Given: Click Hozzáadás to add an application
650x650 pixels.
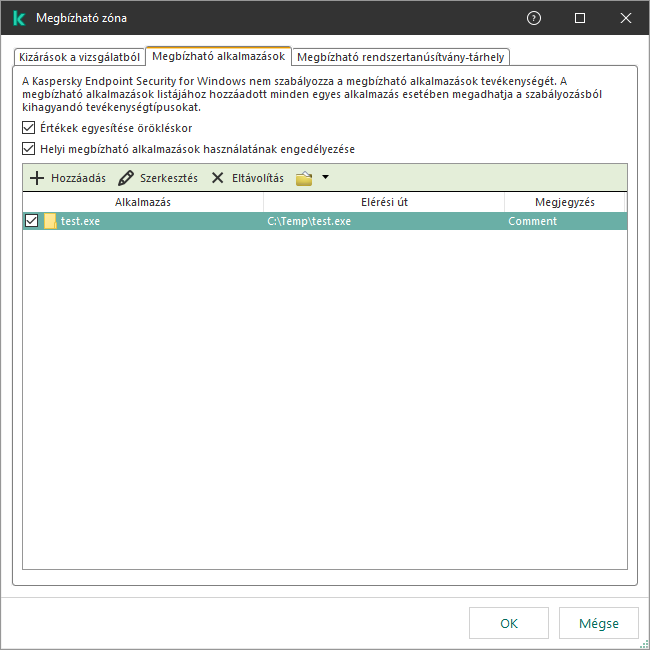Looking at the screenshot, I should tap(68, 178).
